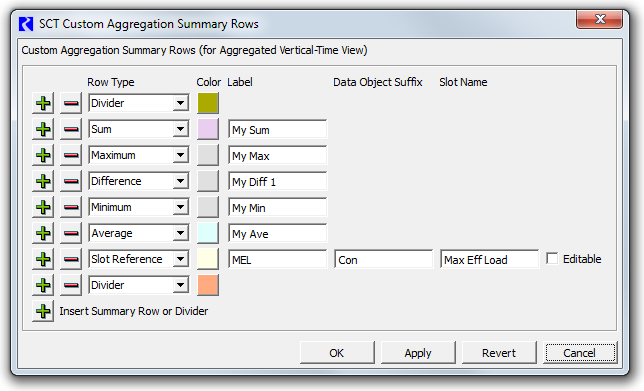Click the gray color swatch of Difference row
This screenshot has width=644, height=391.
208,181
